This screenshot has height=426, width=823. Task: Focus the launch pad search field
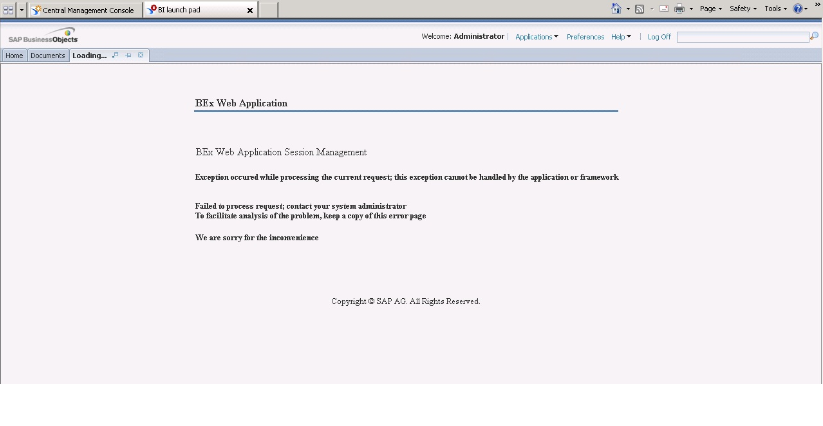[x=743, y=37]
